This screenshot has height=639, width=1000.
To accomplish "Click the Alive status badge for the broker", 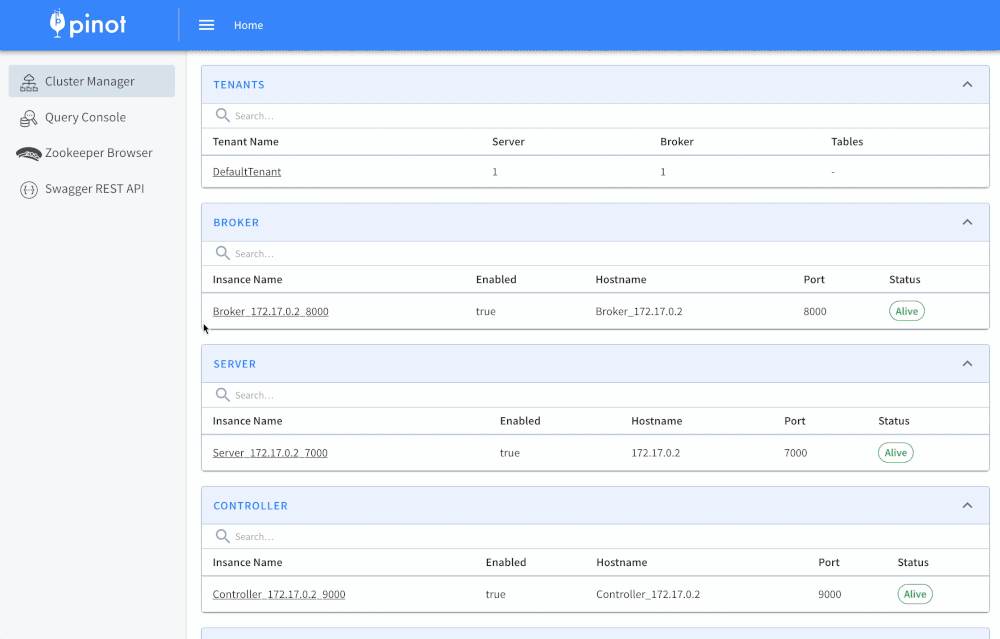I will 906,311.
